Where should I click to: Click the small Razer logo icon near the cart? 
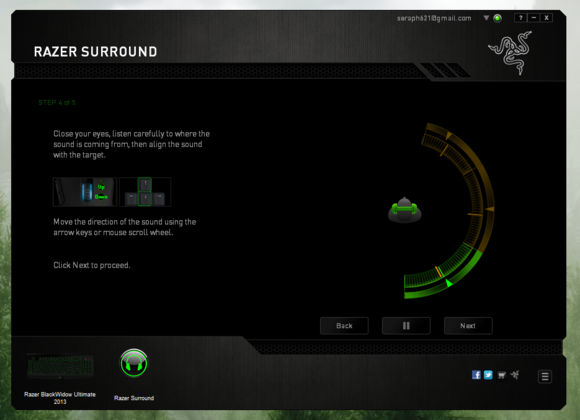515,375
